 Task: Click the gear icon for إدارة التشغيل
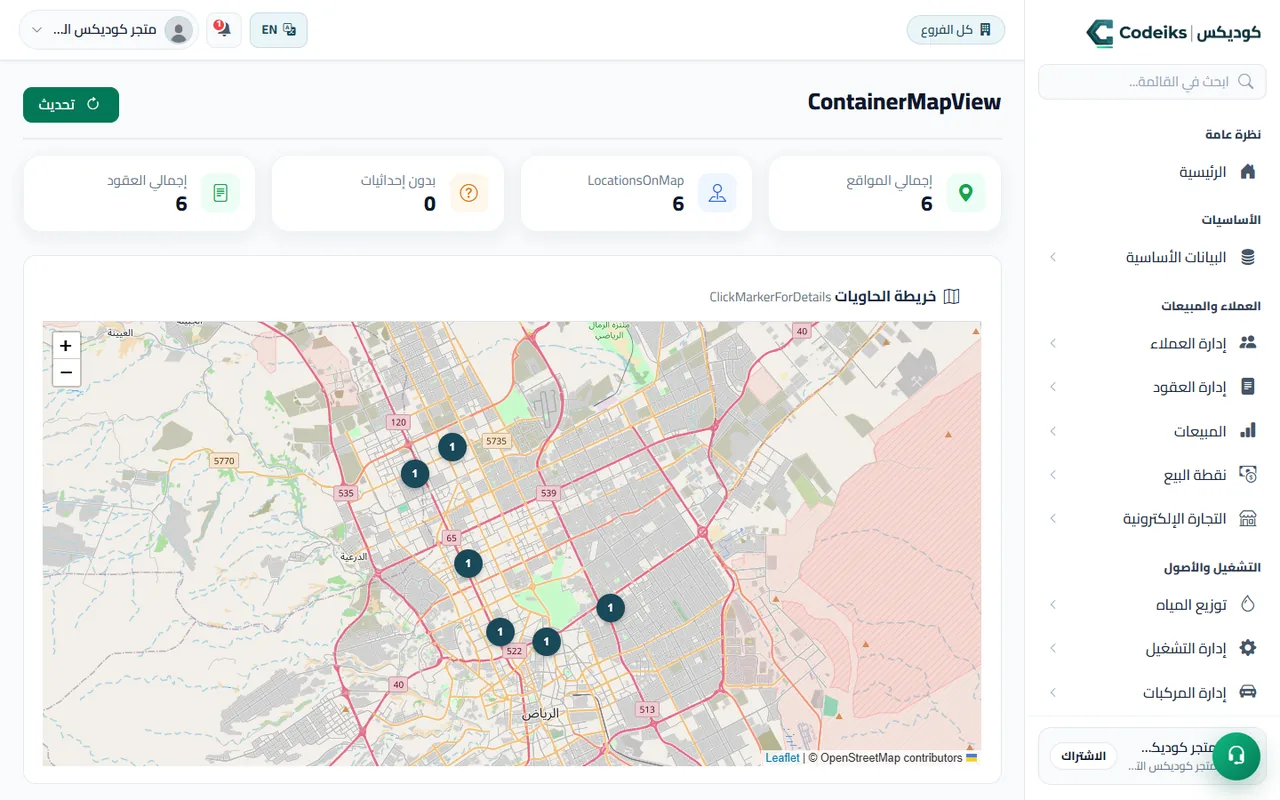1247,648
